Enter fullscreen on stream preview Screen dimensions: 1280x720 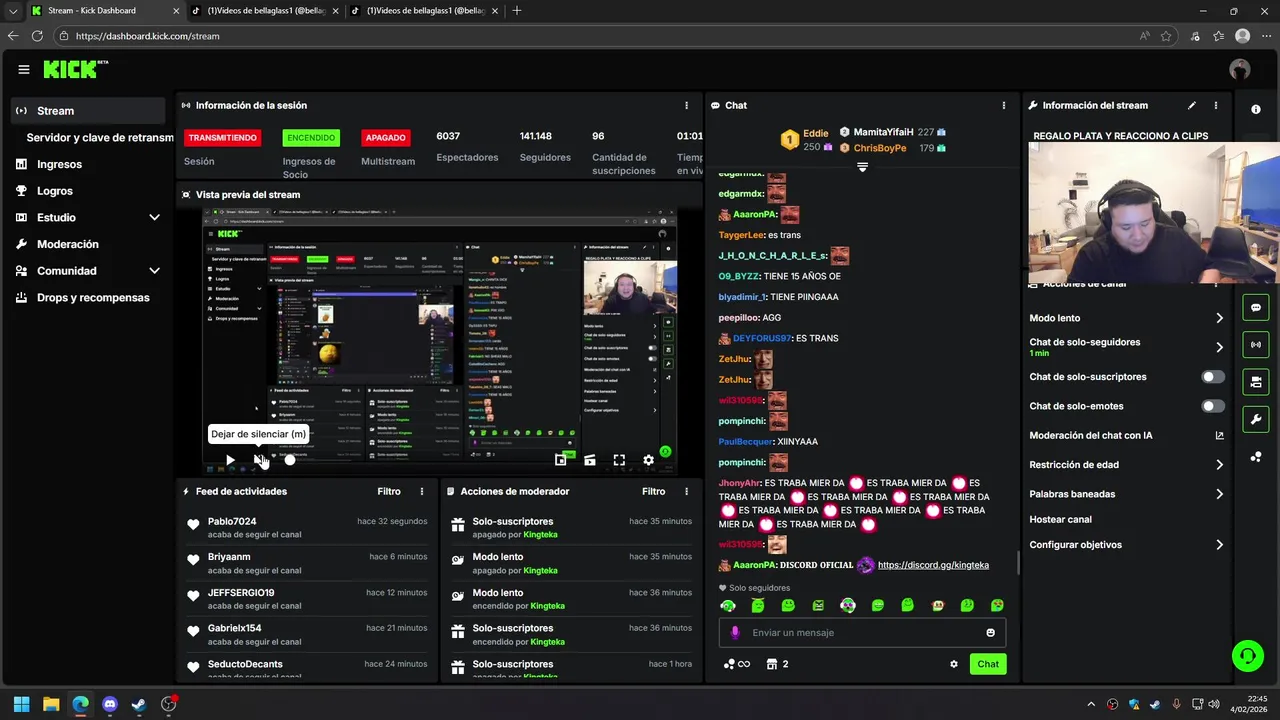pyautogui.click(x=619, y=460)
